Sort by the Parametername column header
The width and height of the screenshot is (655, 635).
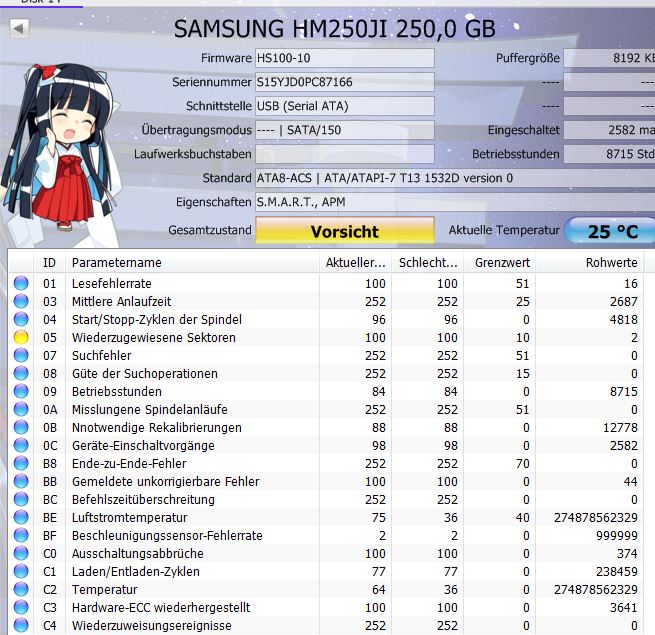click(x=192, y=262)
